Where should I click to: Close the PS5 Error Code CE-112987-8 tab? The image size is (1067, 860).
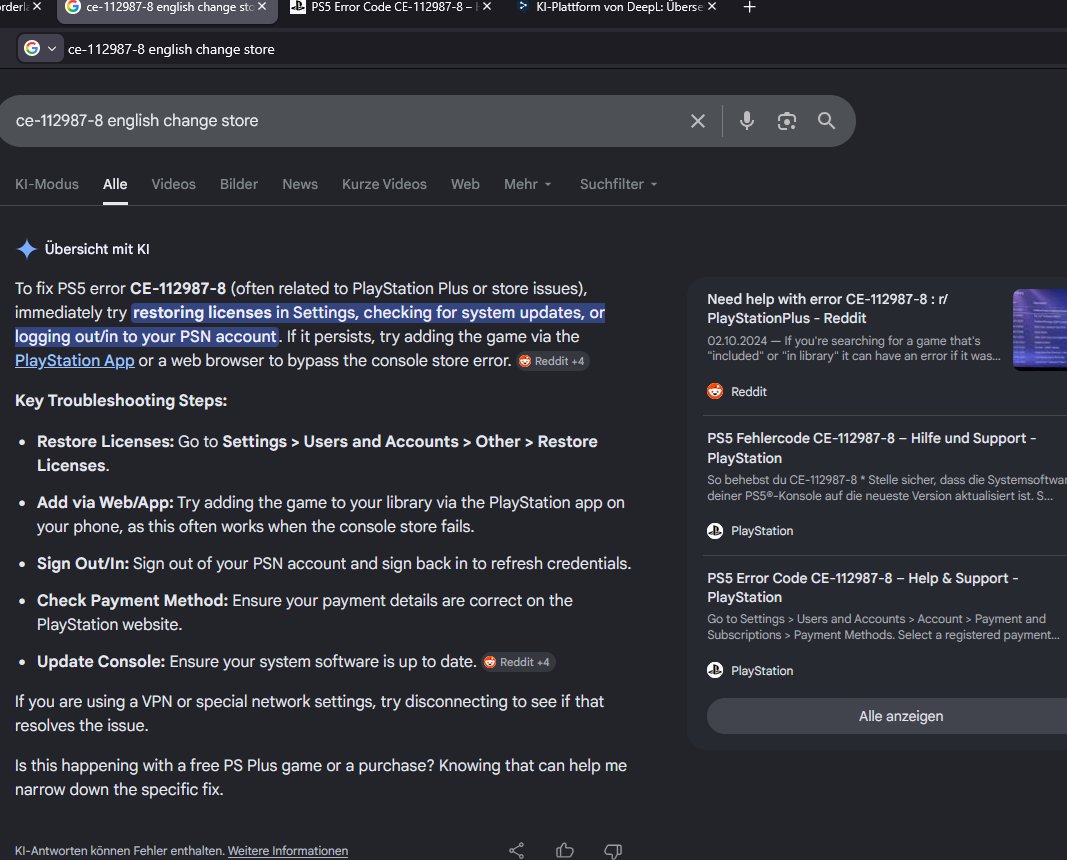coord(487,7)
